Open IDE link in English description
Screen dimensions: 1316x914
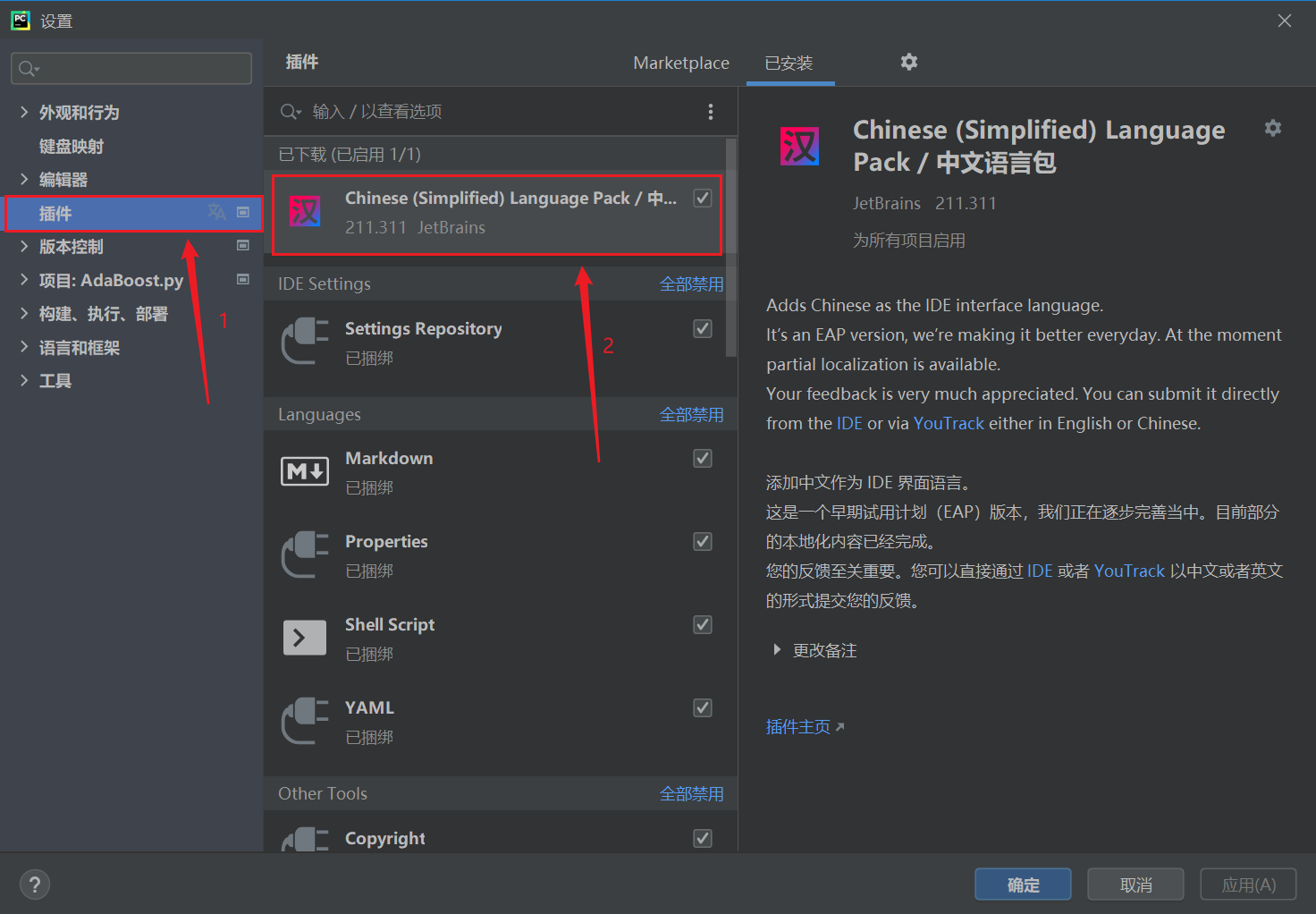[849, 423]
